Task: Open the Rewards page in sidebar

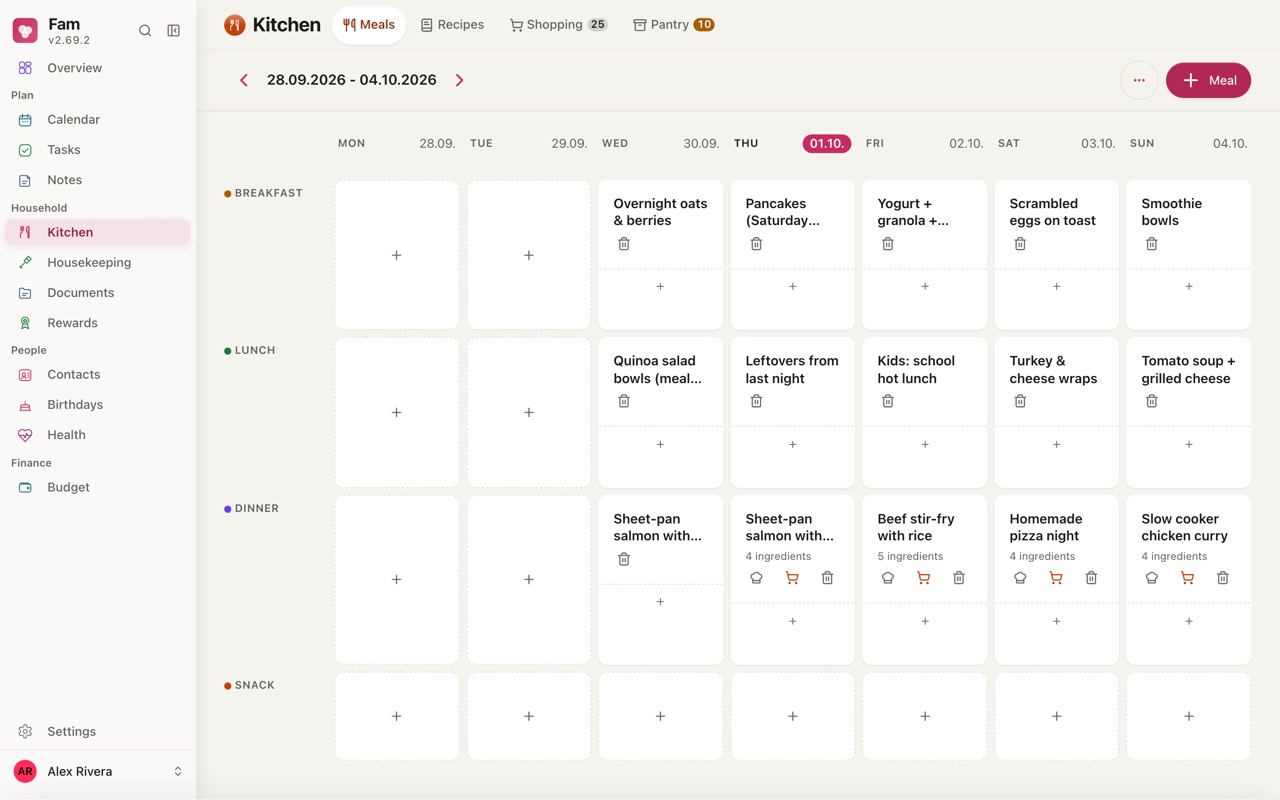Action: [98, 323]
